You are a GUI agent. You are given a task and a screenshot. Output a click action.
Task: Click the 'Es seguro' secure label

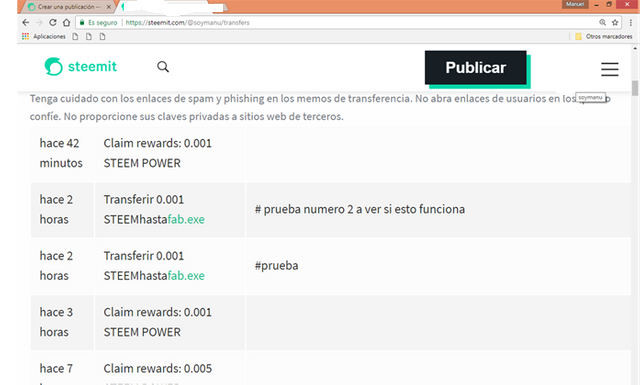tap(102, 22)
